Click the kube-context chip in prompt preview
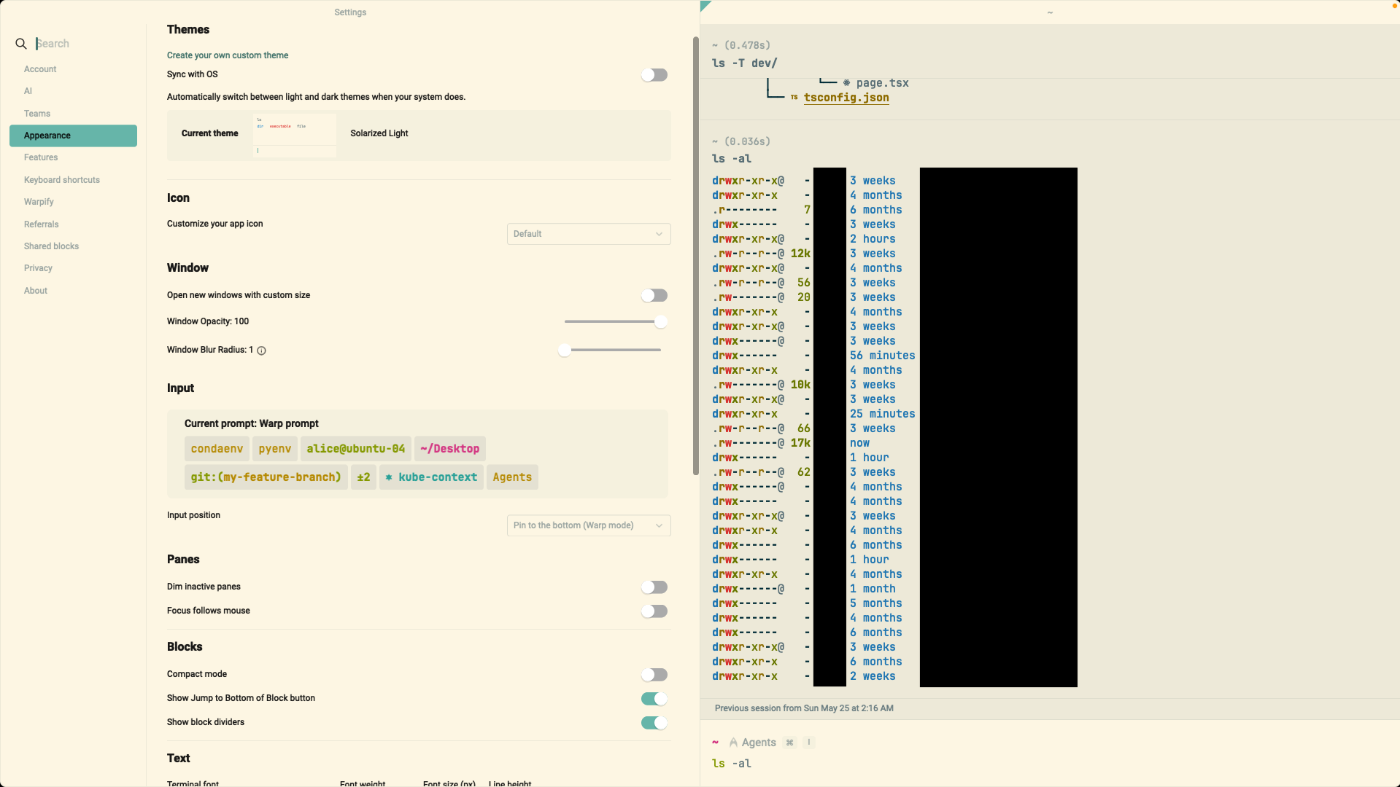Image resolution: width=1400 pixels, height=787 pixels. [x=431, y=477]
